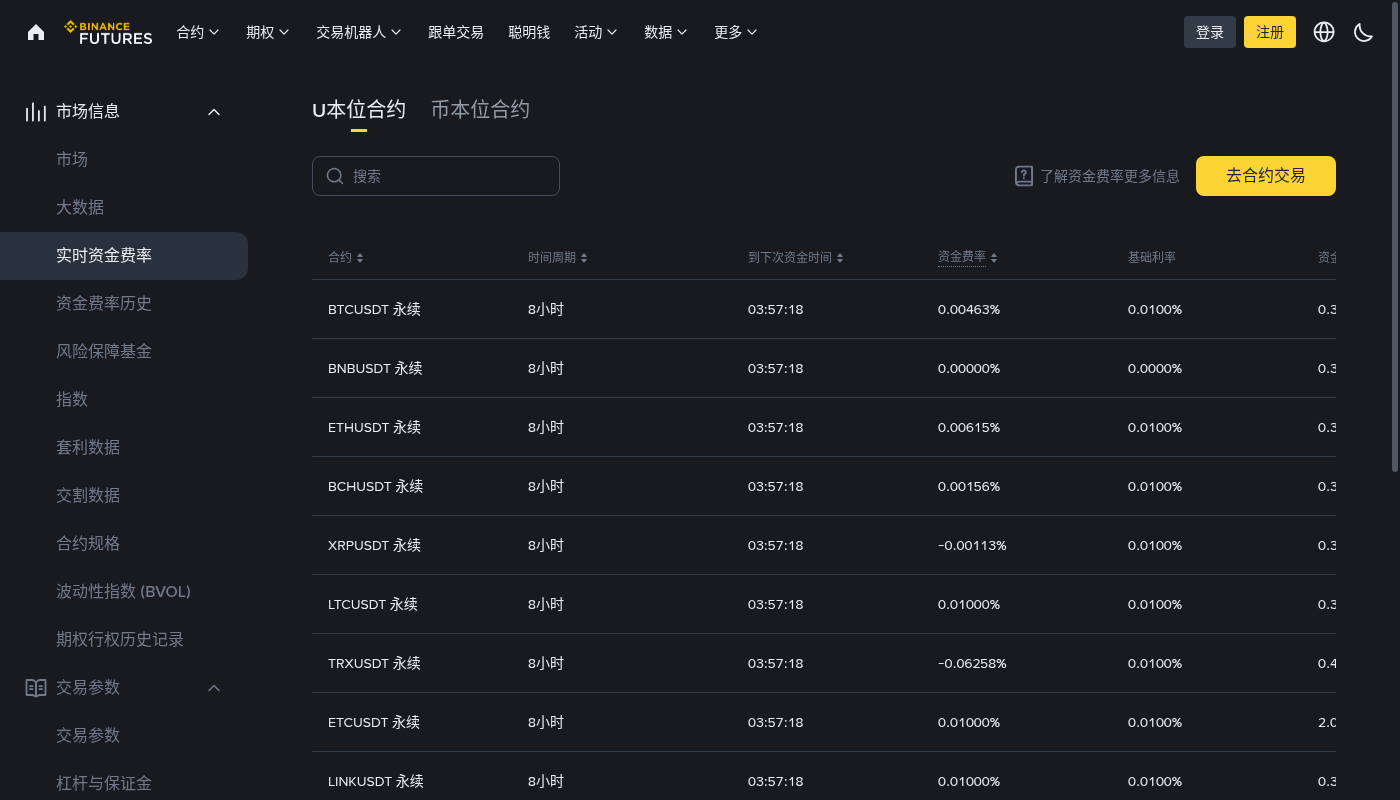Open 资金费率历史 in the sidebar
The height and width of the screenshot is (800, 1400).
tap(104, 304)
